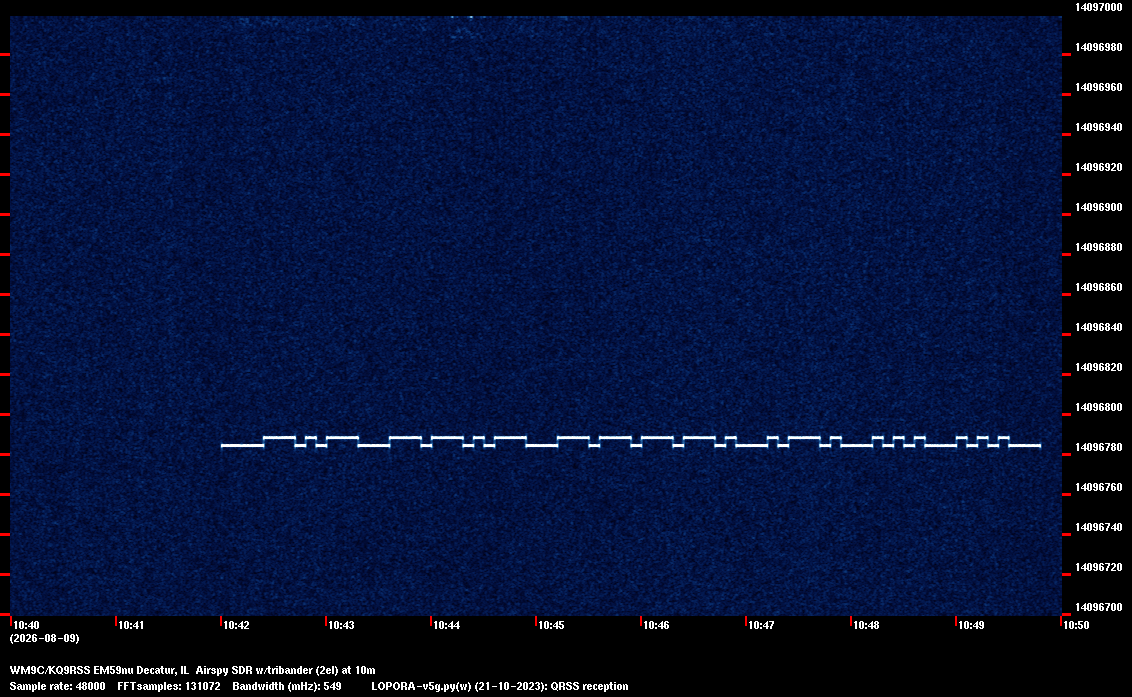The width and height of the screenshot is (1132, 697).
Task: Click the 14096820 frequency label
Action: [x=1098, y=367]
